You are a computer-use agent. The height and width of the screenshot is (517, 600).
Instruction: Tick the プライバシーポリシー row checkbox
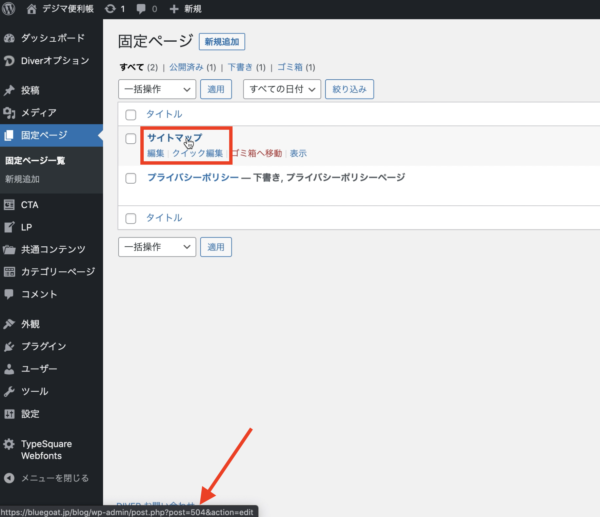coord(131,178)
